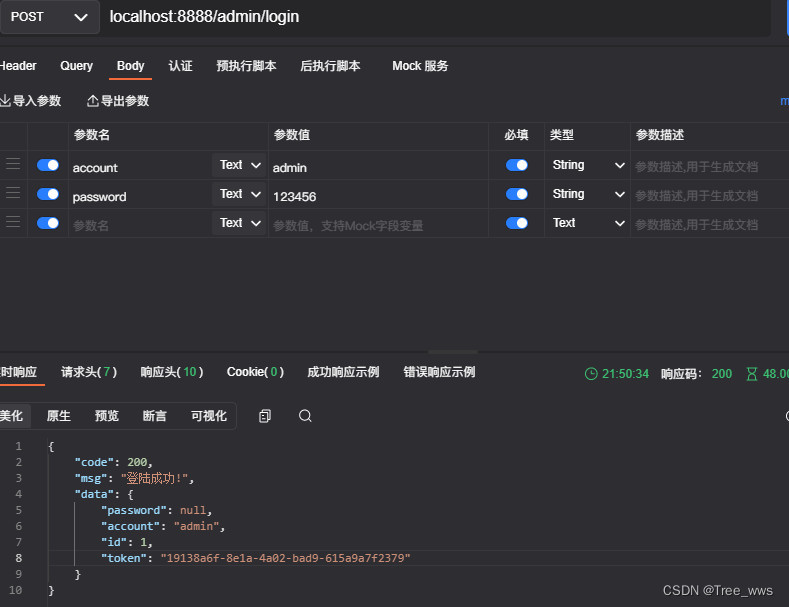Click the localhost:8888/admin/login URL field
The height and width of the screenshot is (607, 789).
click(435, 17)
